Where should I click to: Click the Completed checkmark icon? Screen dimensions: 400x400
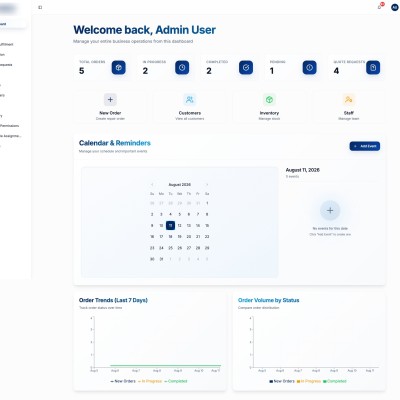click(246, 68)
